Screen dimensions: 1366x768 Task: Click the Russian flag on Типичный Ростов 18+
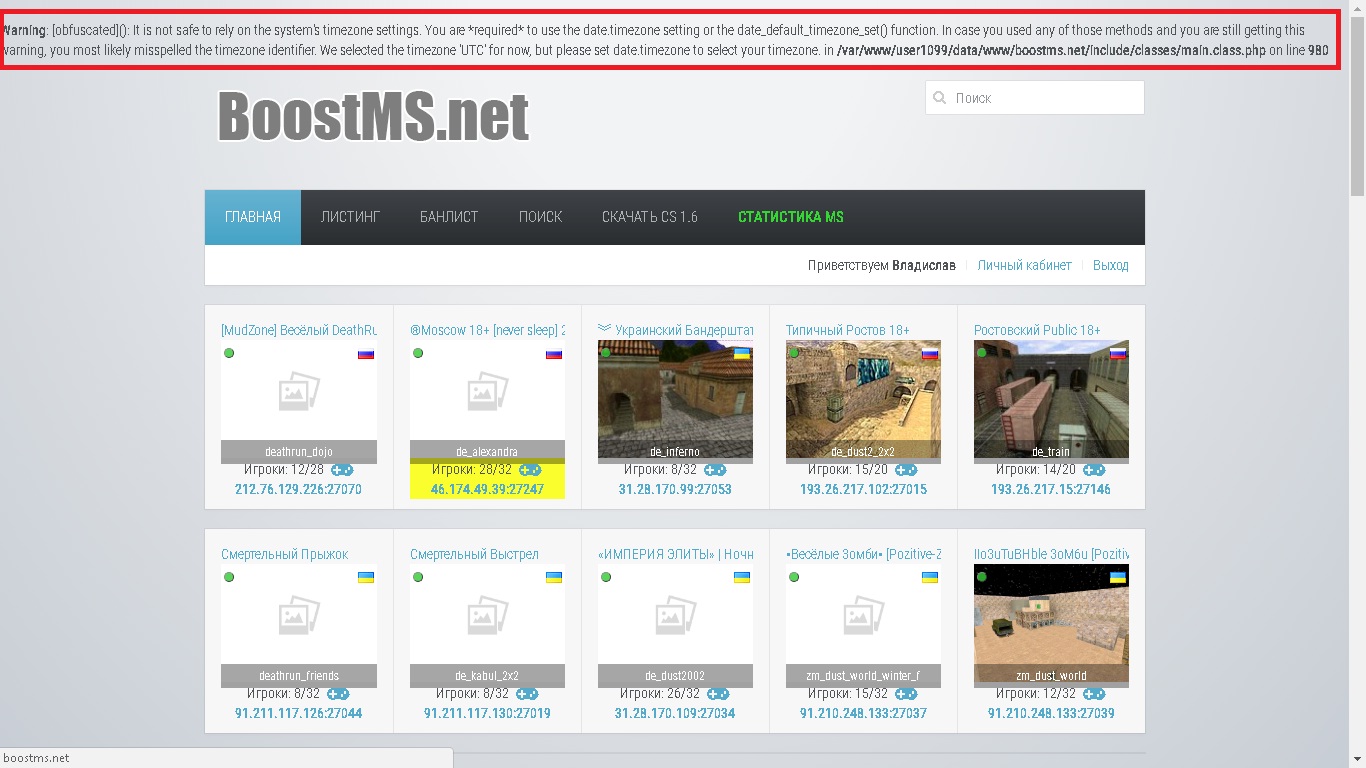[930, 354]
